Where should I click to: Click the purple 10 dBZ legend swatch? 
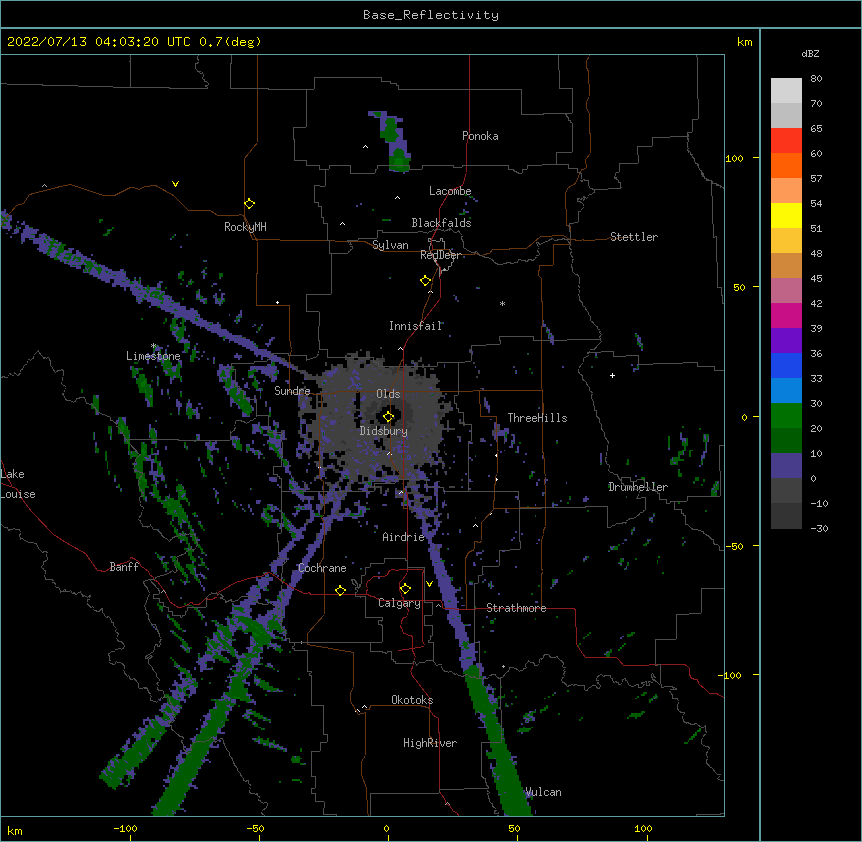[786, 466]
